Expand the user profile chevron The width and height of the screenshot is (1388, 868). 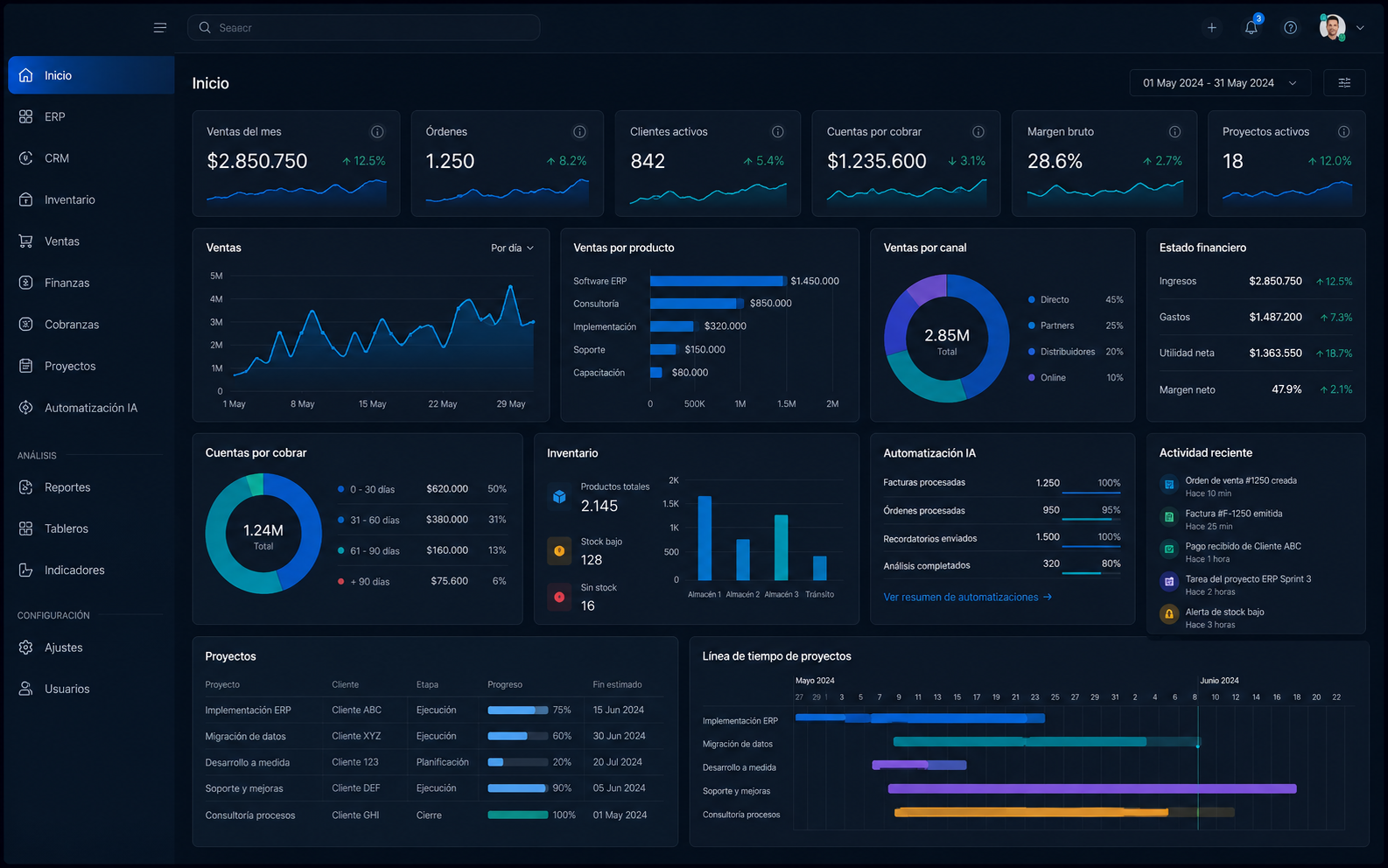[x=1360, y=28]
